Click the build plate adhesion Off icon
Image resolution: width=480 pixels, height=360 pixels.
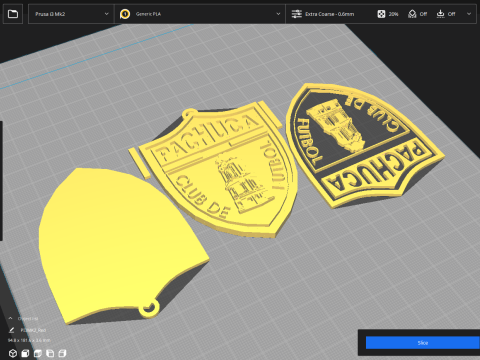(440, 14)
